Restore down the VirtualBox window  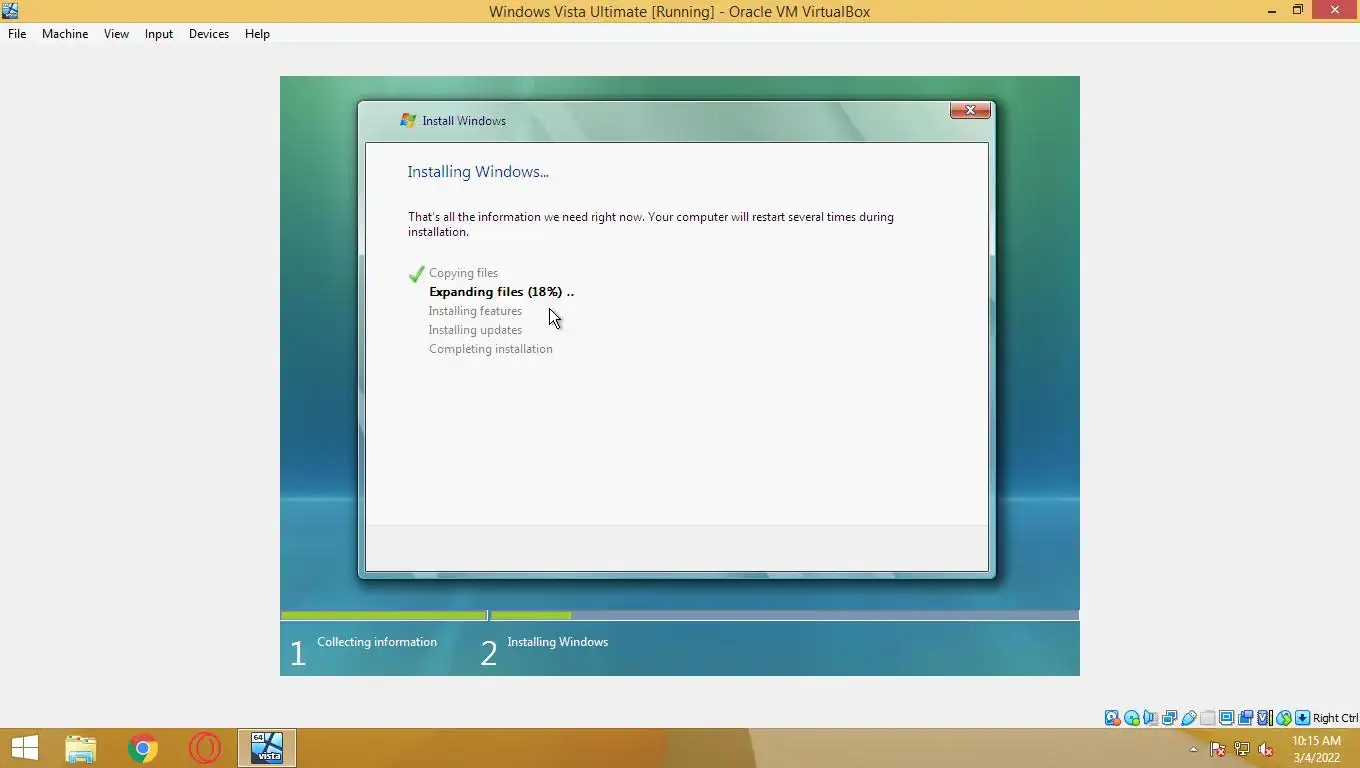pos(1298,11)
